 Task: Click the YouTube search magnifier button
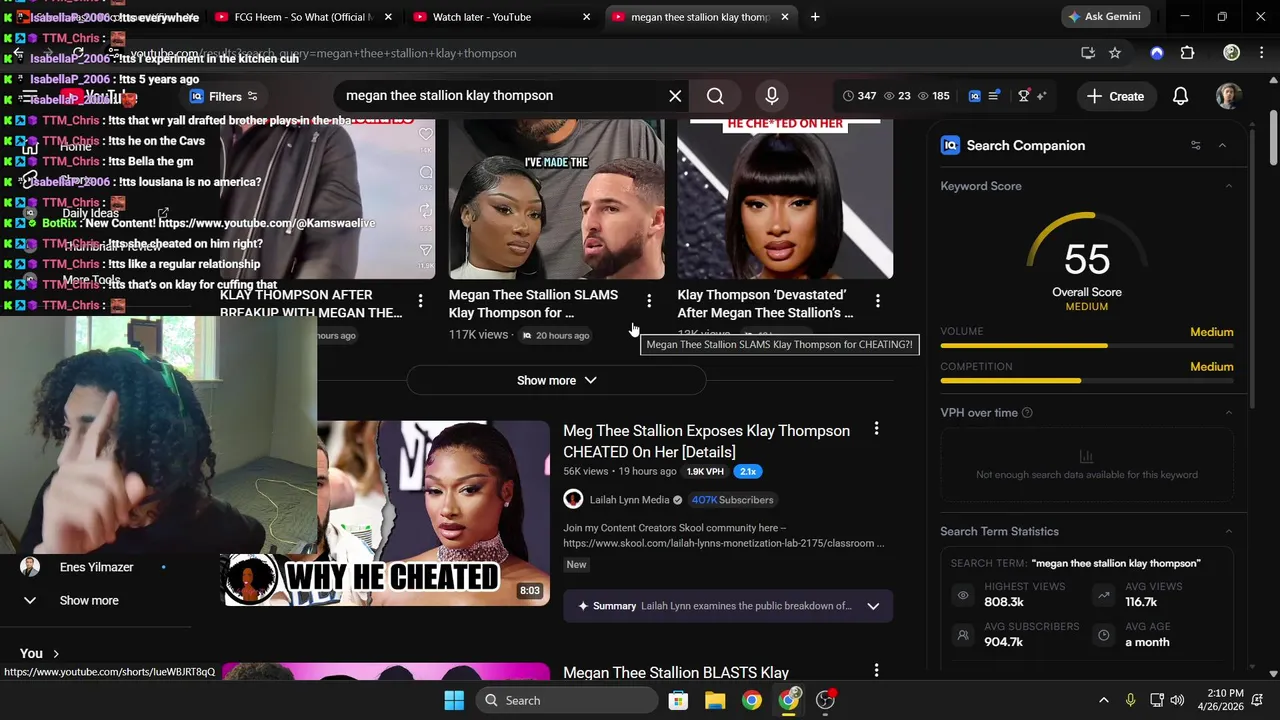(715, 96)
